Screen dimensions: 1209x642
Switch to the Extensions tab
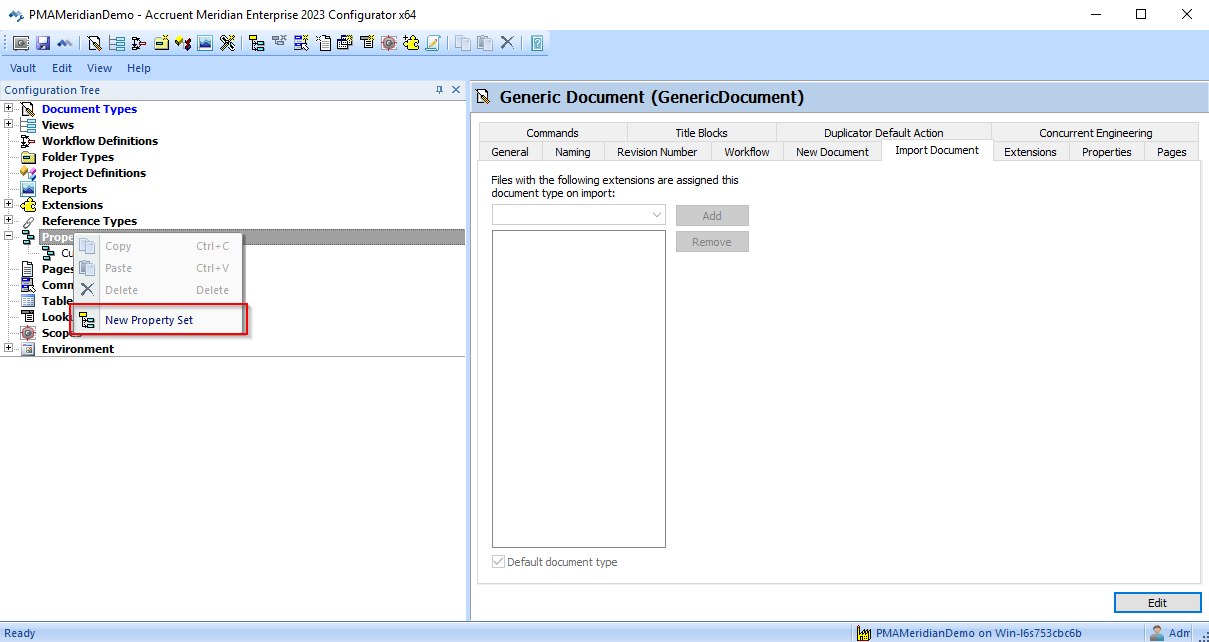(1030, 152)
